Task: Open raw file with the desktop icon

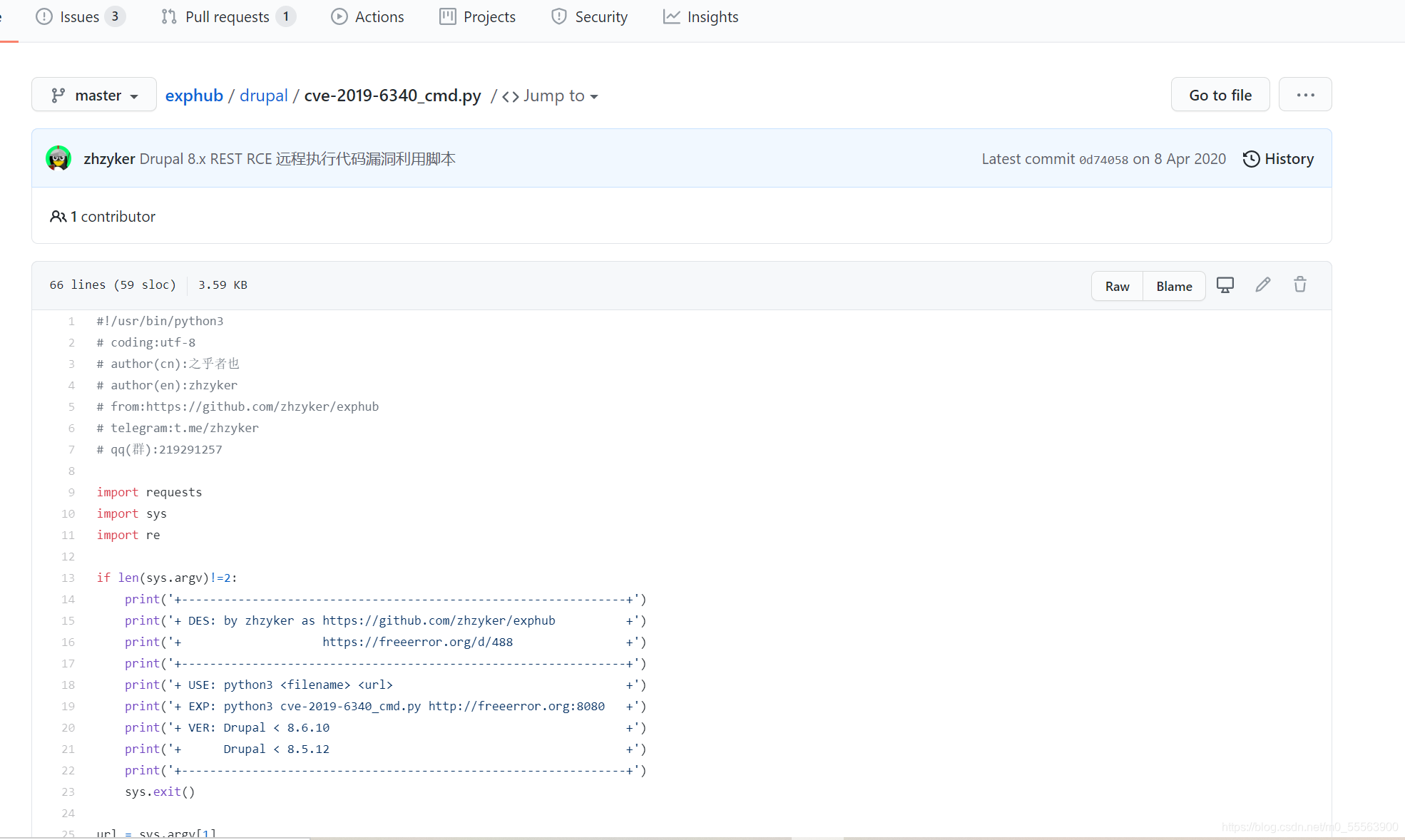Action: pos(1225,285)
